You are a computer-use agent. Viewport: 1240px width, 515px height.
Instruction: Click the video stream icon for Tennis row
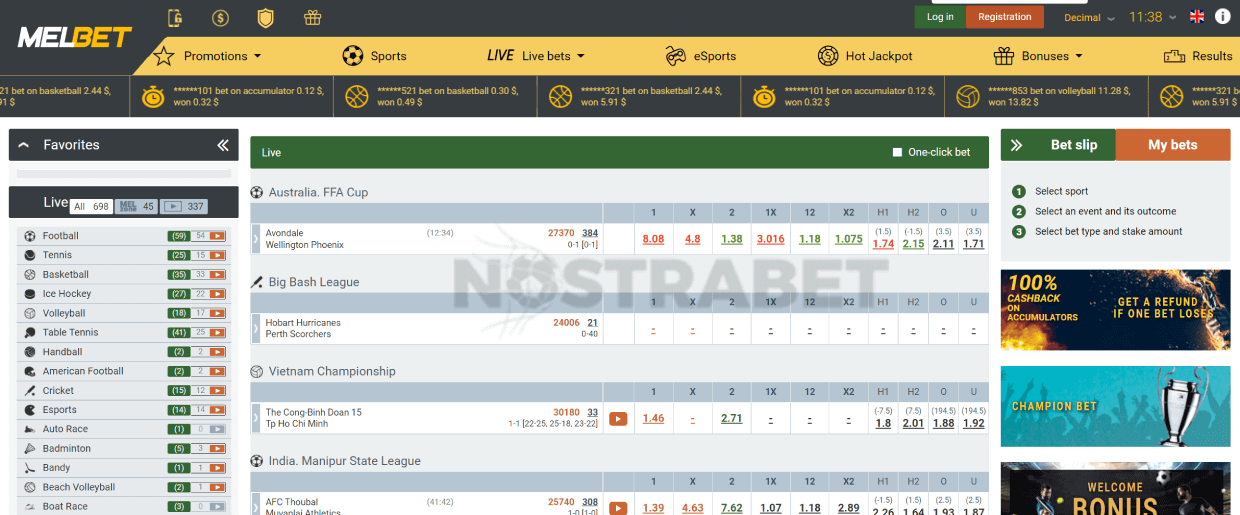(x=218, y=255)
